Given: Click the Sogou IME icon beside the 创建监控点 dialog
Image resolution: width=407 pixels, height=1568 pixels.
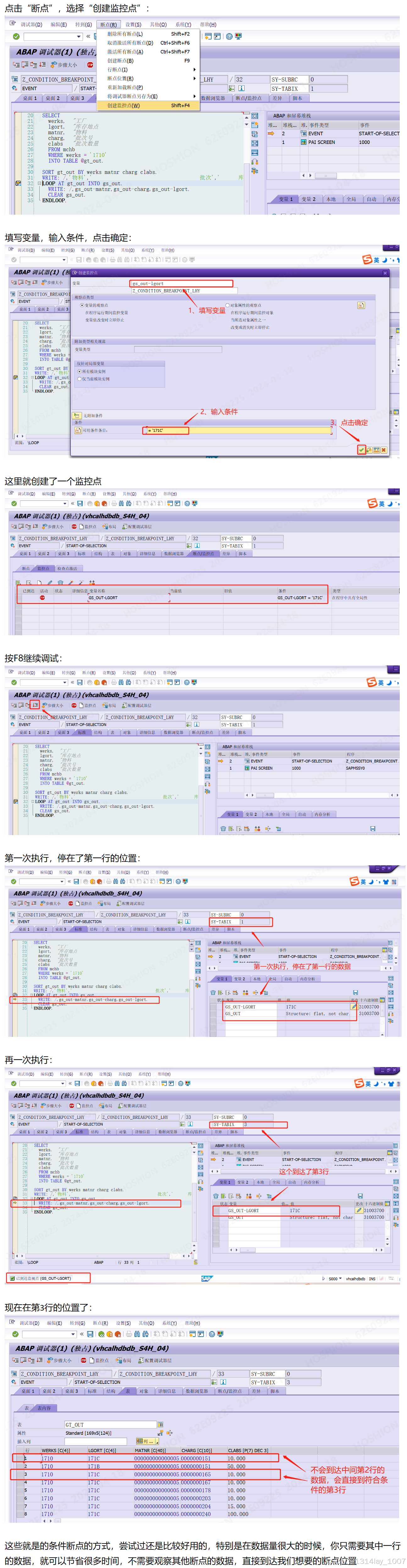Looking at the screenshot, I should pos(367,259).
